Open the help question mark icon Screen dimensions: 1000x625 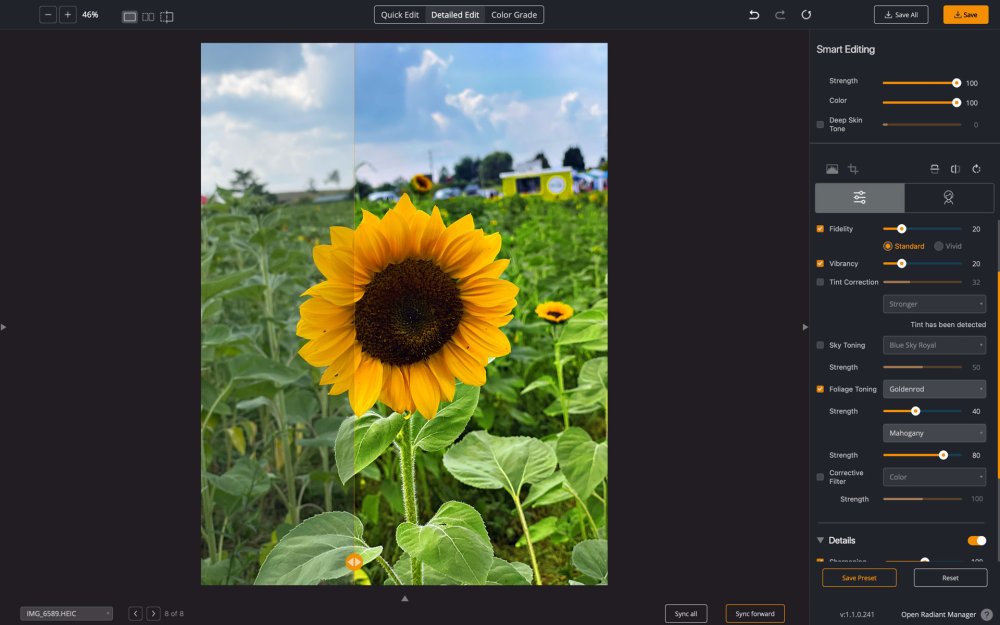[x=987, y=615]
